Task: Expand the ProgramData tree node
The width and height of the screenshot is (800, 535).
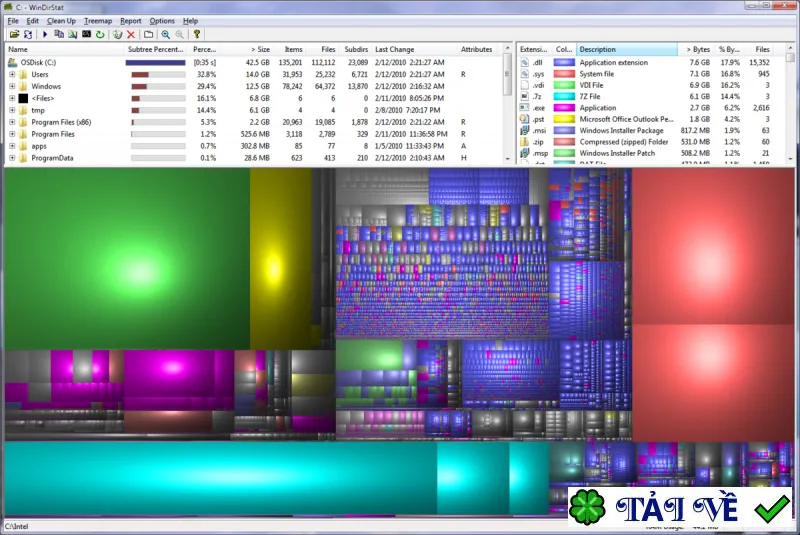Action: [12, 158]
